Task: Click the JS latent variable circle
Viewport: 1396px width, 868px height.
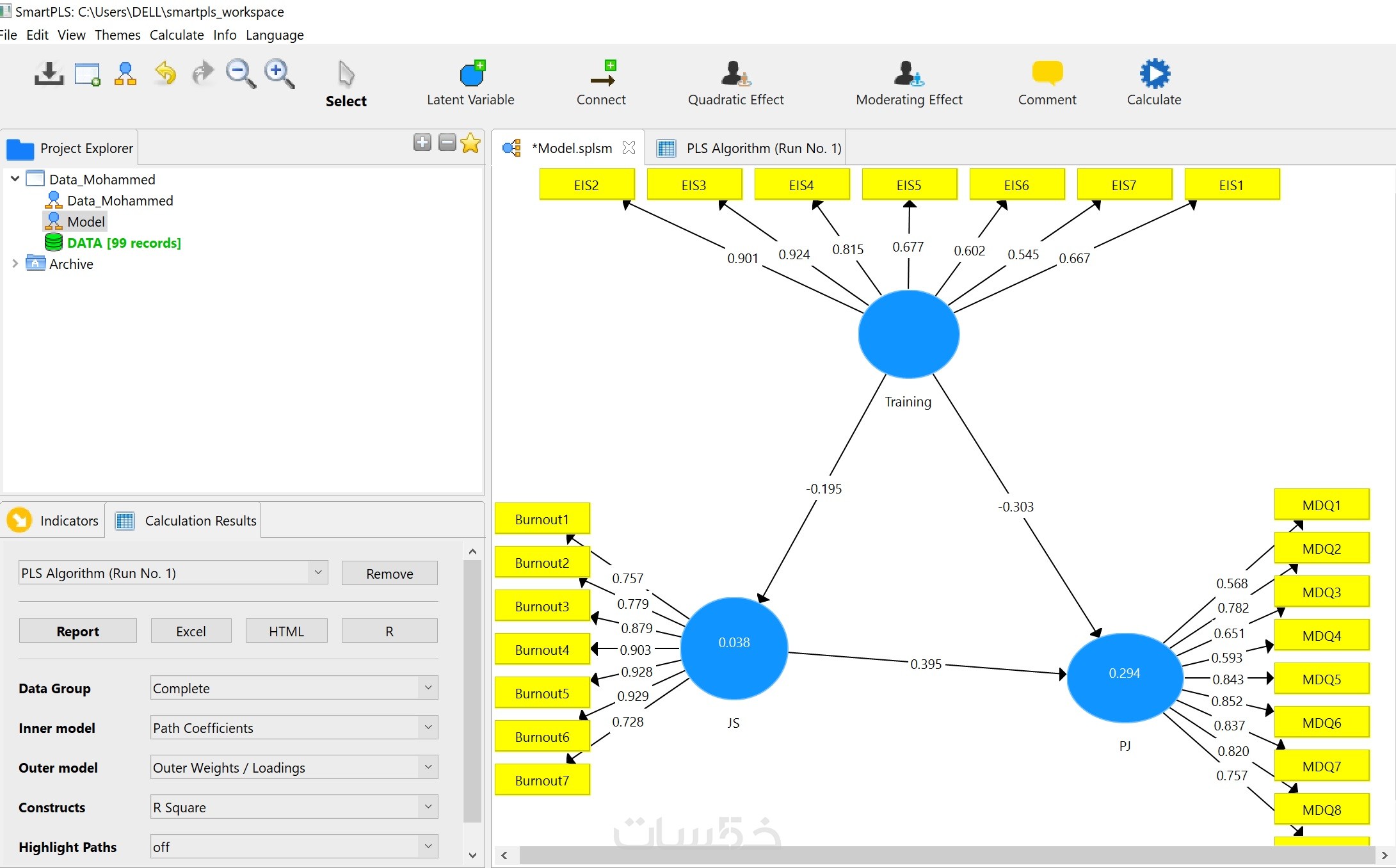Action: pyautogui.click(x=734, y=648)
